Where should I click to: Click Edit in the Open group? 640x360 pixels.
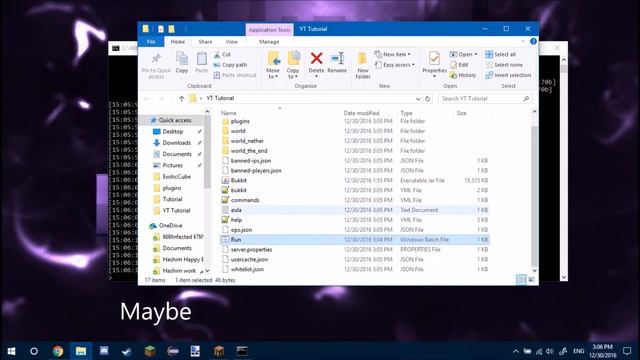(x=459, y=65)
